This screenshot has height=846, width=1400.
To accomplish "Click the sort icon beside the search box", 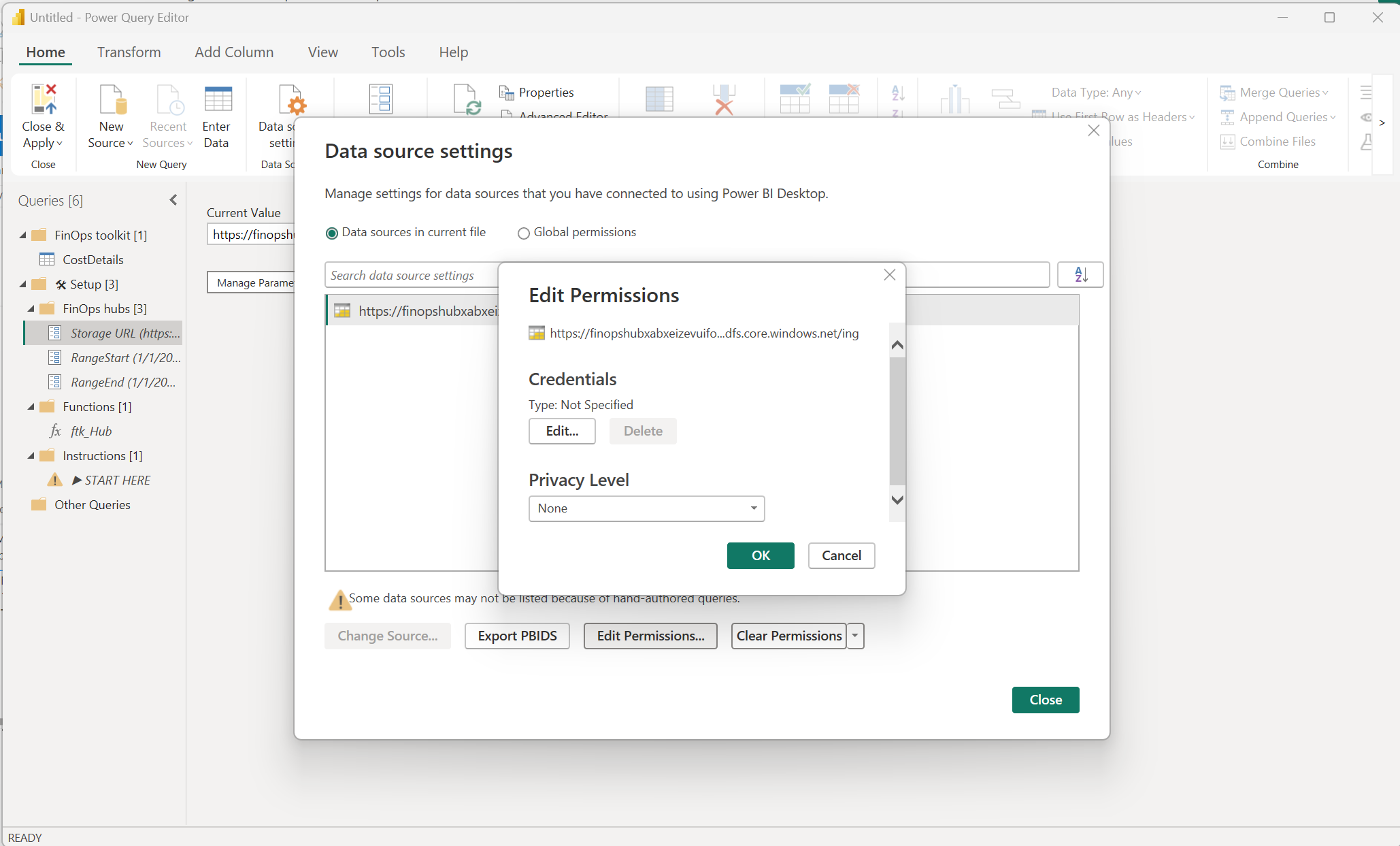I will pos(1080,274).
